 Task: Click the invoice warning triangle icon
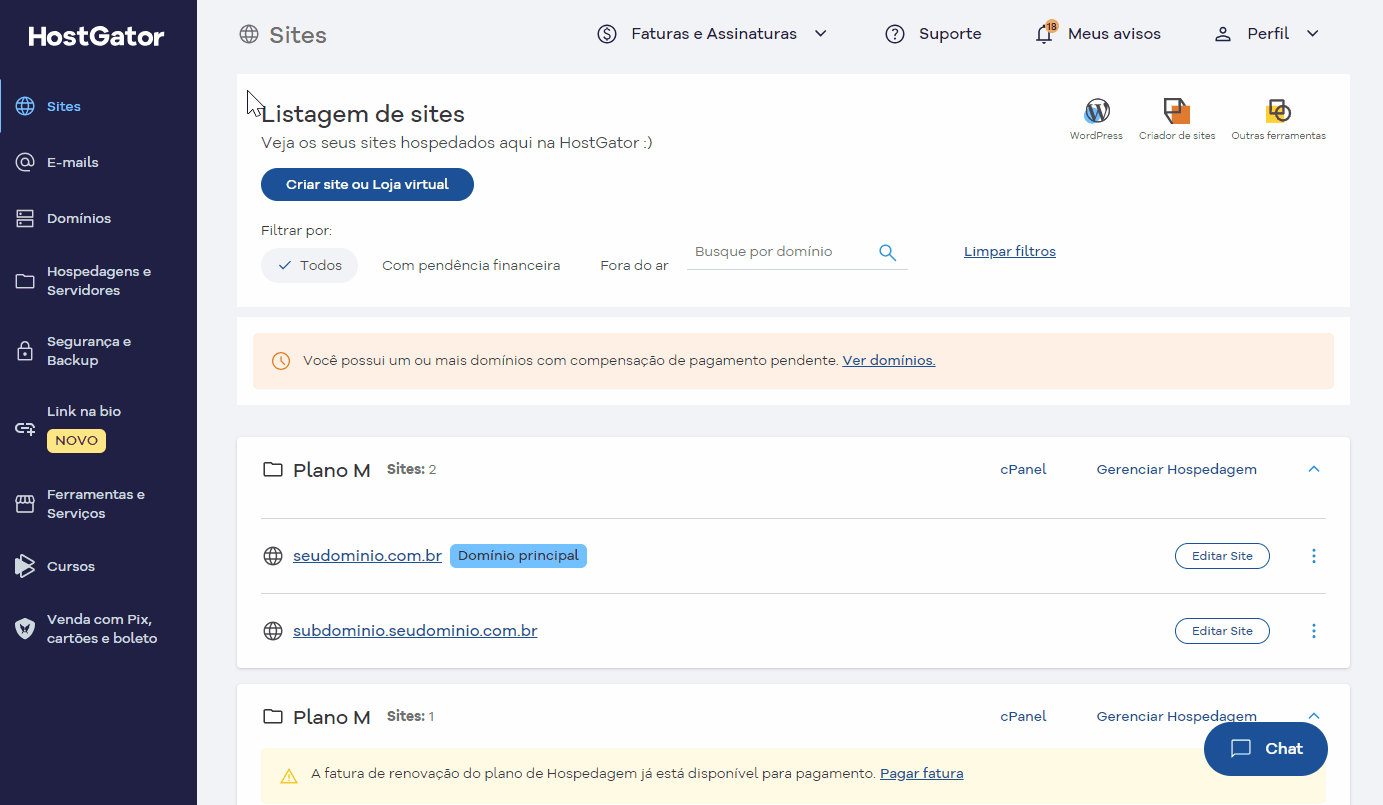pos(289,775)
